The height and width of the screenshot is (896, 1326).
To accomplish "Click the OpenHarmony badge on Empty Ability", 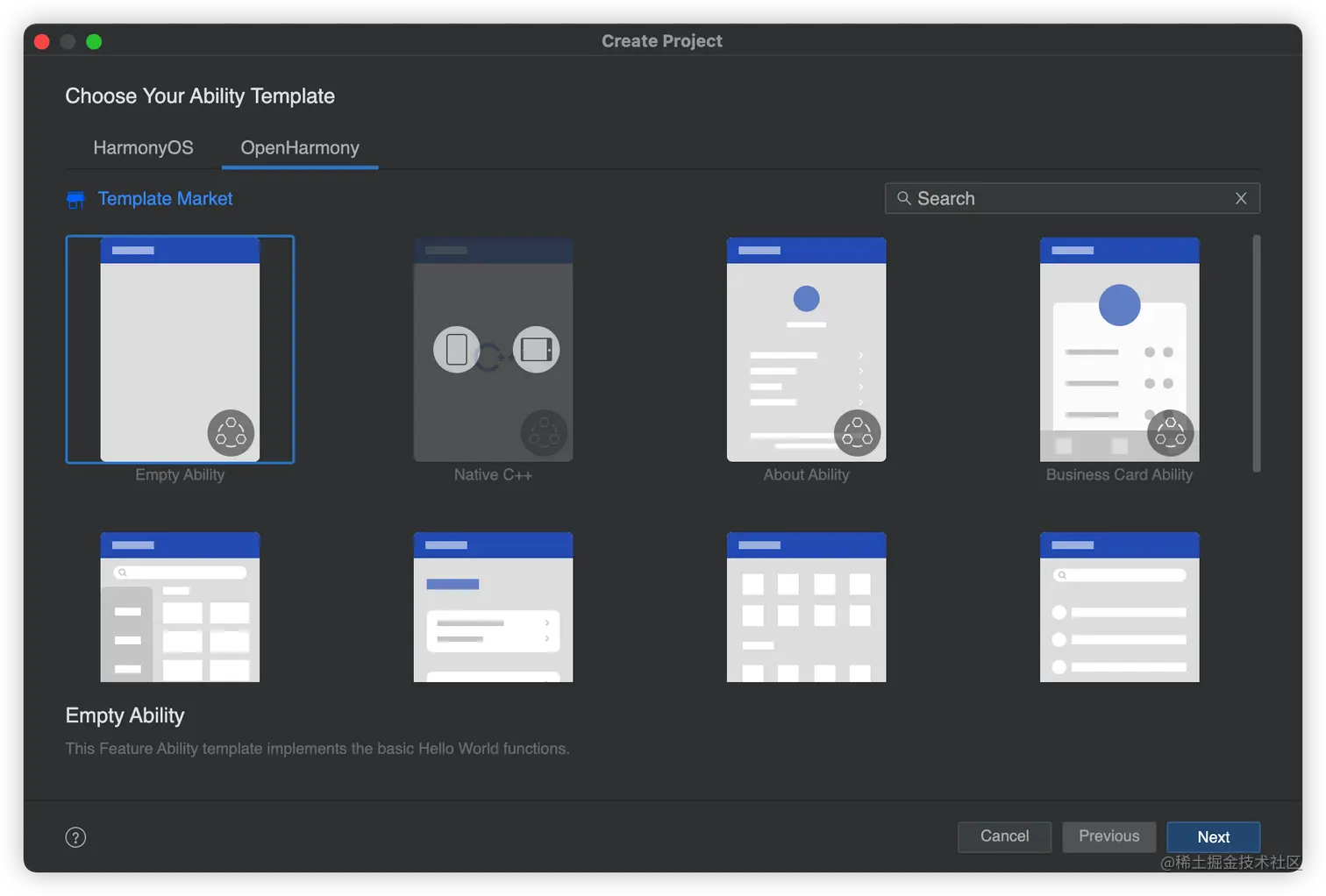I will click(x=231, y=433).
